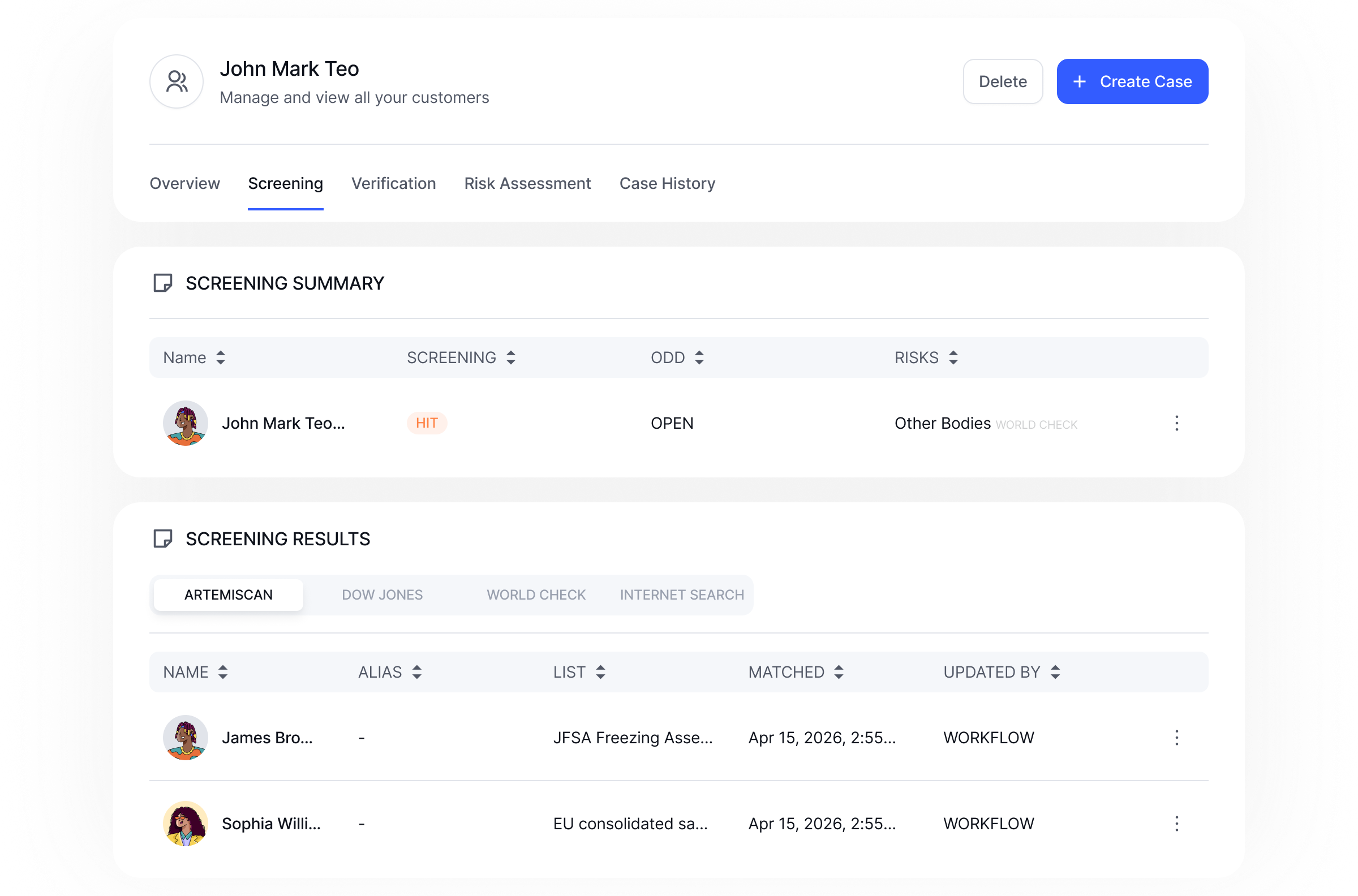1358x896 pixels.
Task: Open the Case History tab
Action: 667,183
